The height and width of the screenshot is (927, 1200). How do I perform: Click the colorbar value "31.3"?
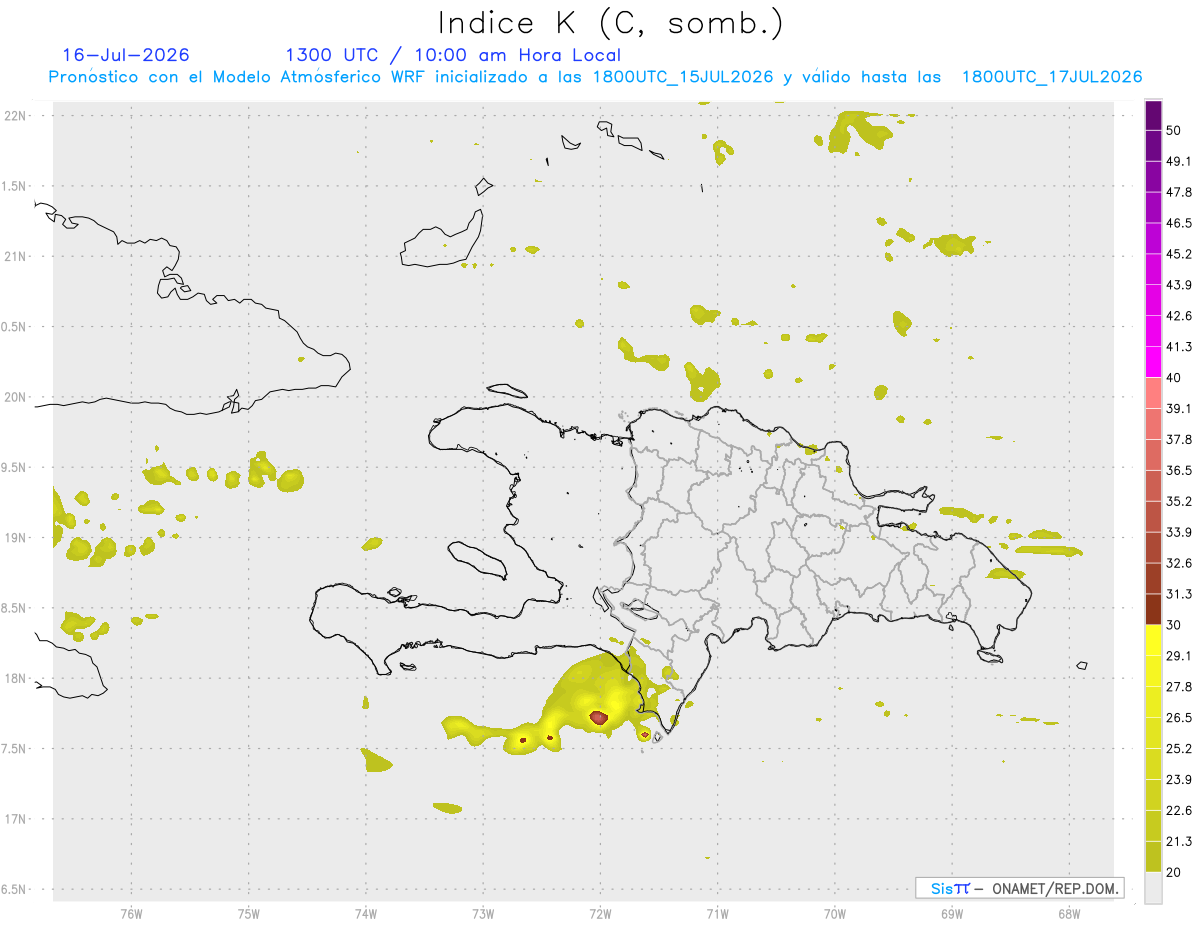(x=1179, y=594)
